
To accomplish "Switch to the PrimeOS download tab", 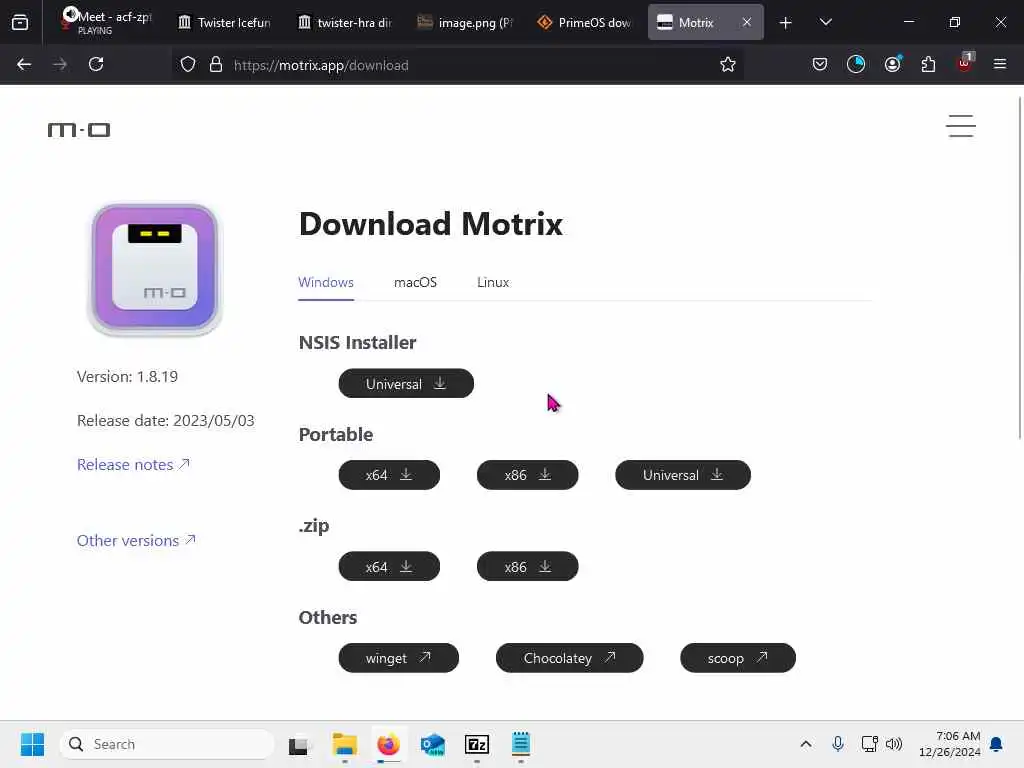I will pyautogui.click(x=584, y=22).
